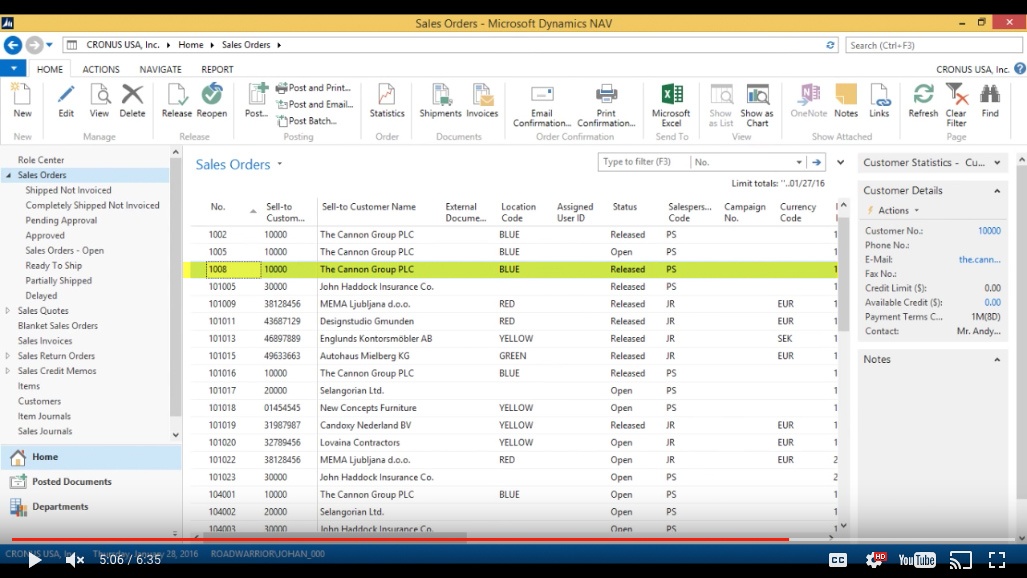Viewport: 1027px width, 578px height.
Task: Click address bar refresh icon
Action: 830,45
